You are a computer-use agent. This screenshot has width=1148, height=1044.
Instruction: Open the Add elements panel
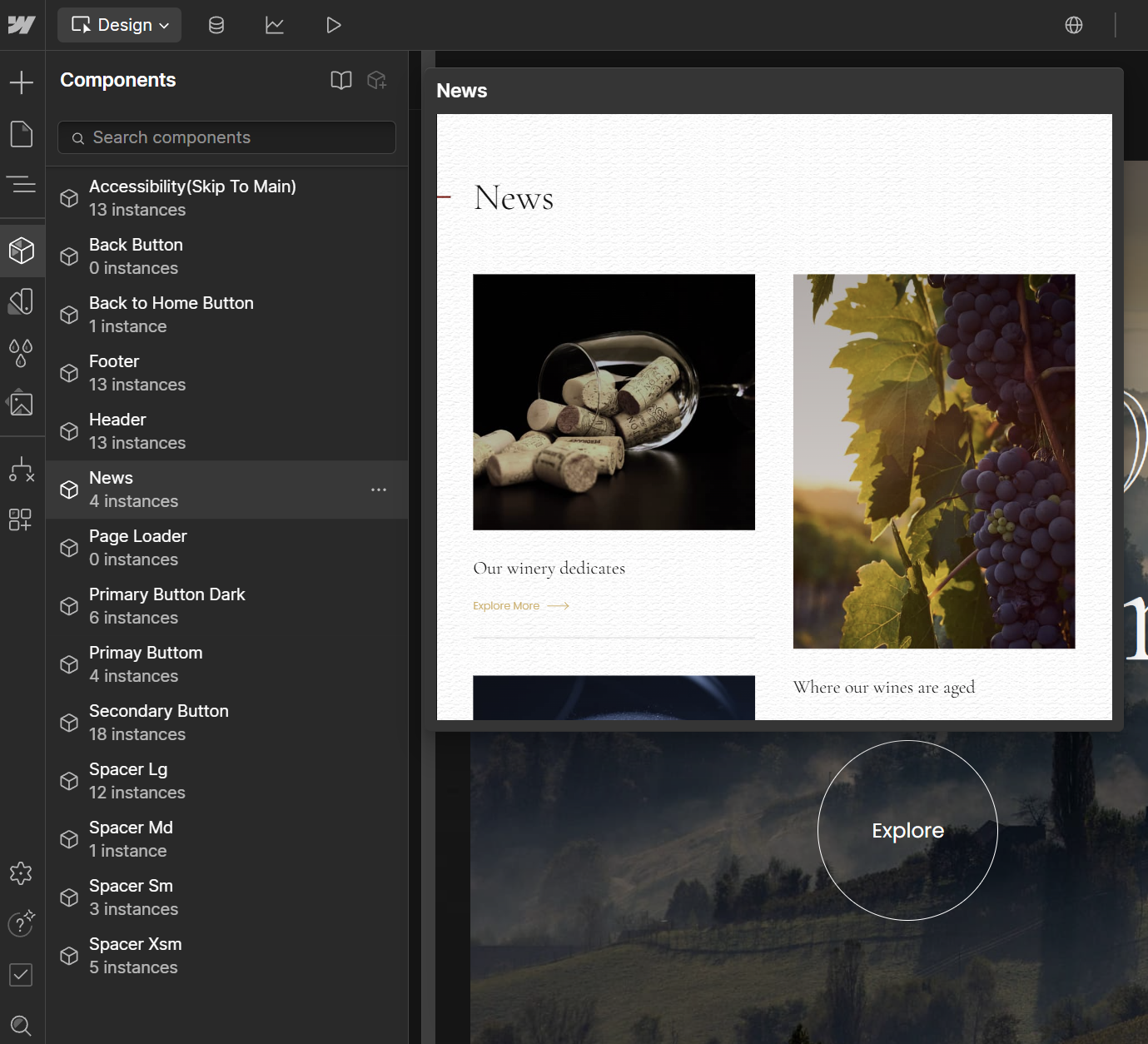click(22, 82)
